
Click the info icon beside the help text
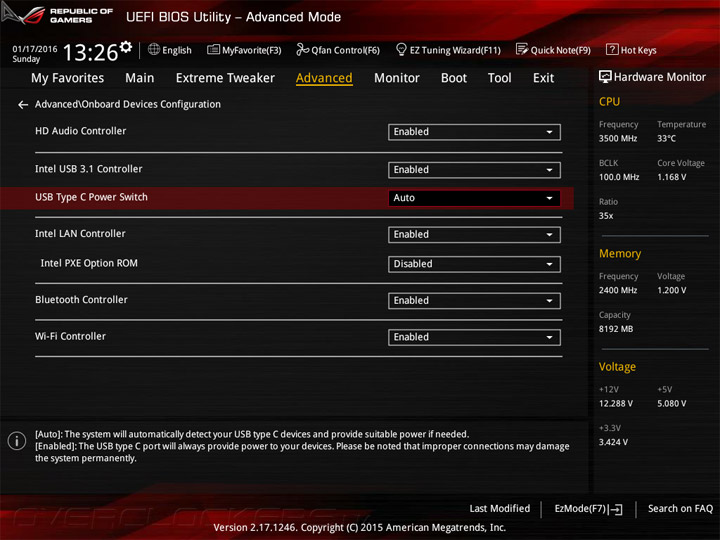[x=17, y=441]
